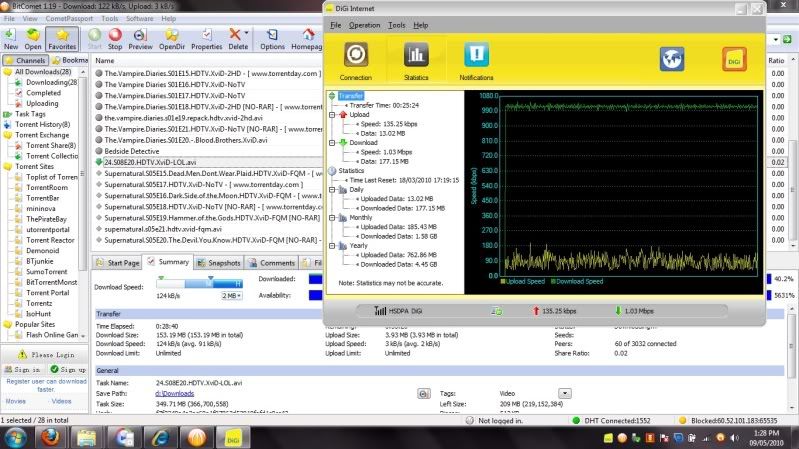Click the Statistics icon in DiGi Internet
Screen dimensions: 799x449
[x=415, y=60]
